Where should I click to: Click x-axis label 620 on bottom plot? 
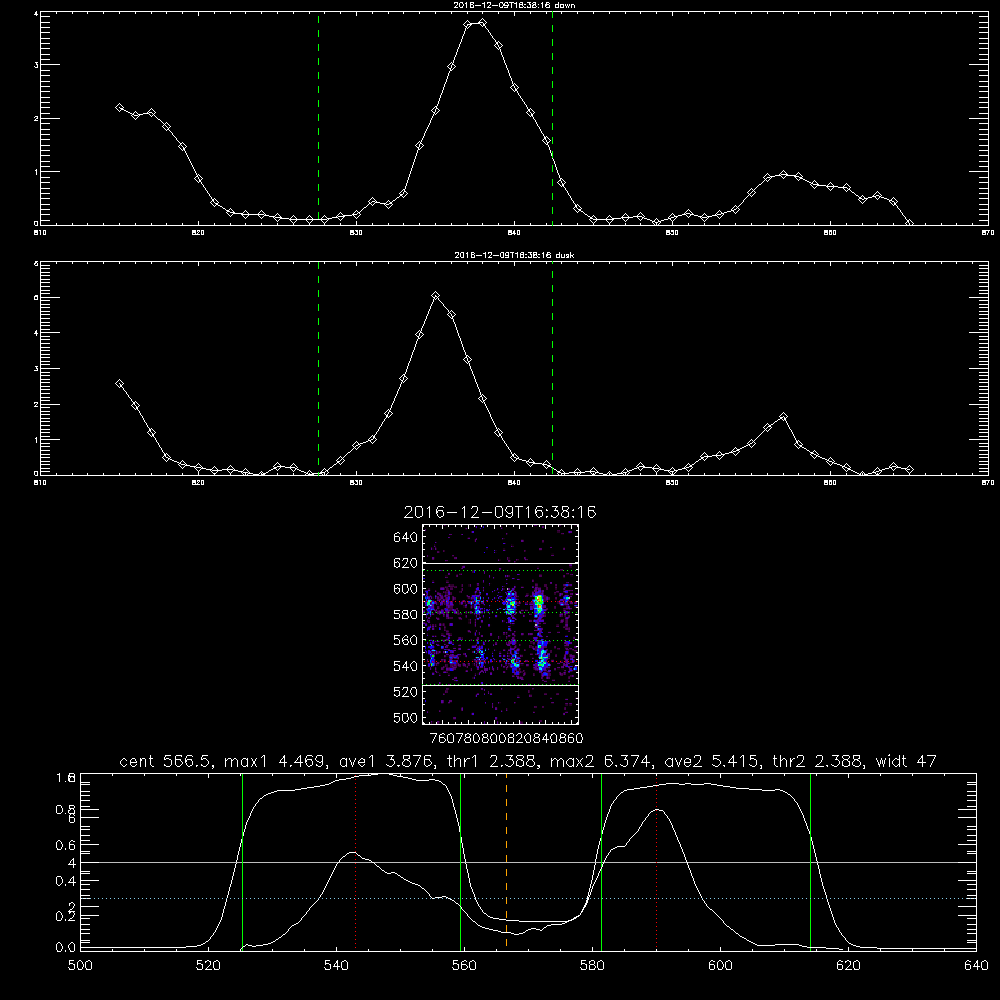(848, 965)
